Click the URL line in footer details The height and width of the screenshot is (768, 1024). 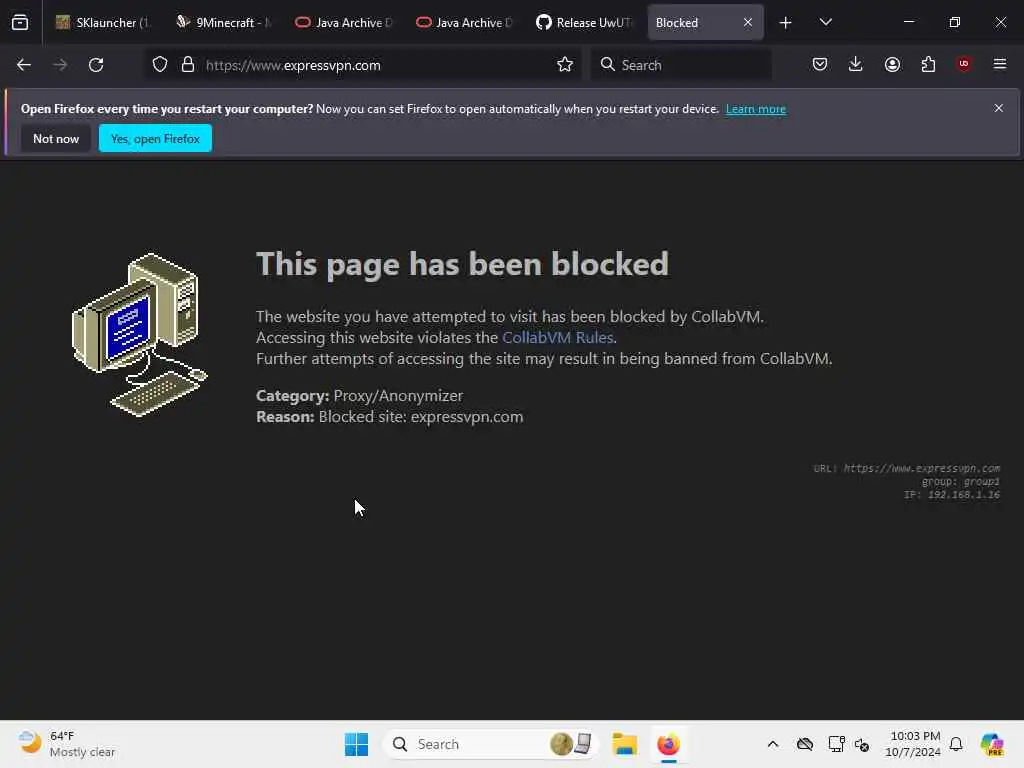click(906, 468)
